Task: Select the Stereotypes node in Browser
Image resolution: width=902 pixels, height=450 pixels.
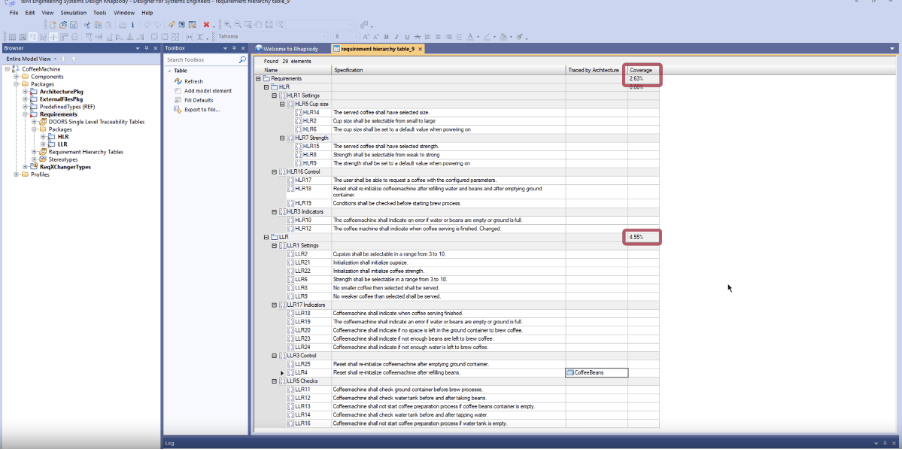Action: [63, 159]
